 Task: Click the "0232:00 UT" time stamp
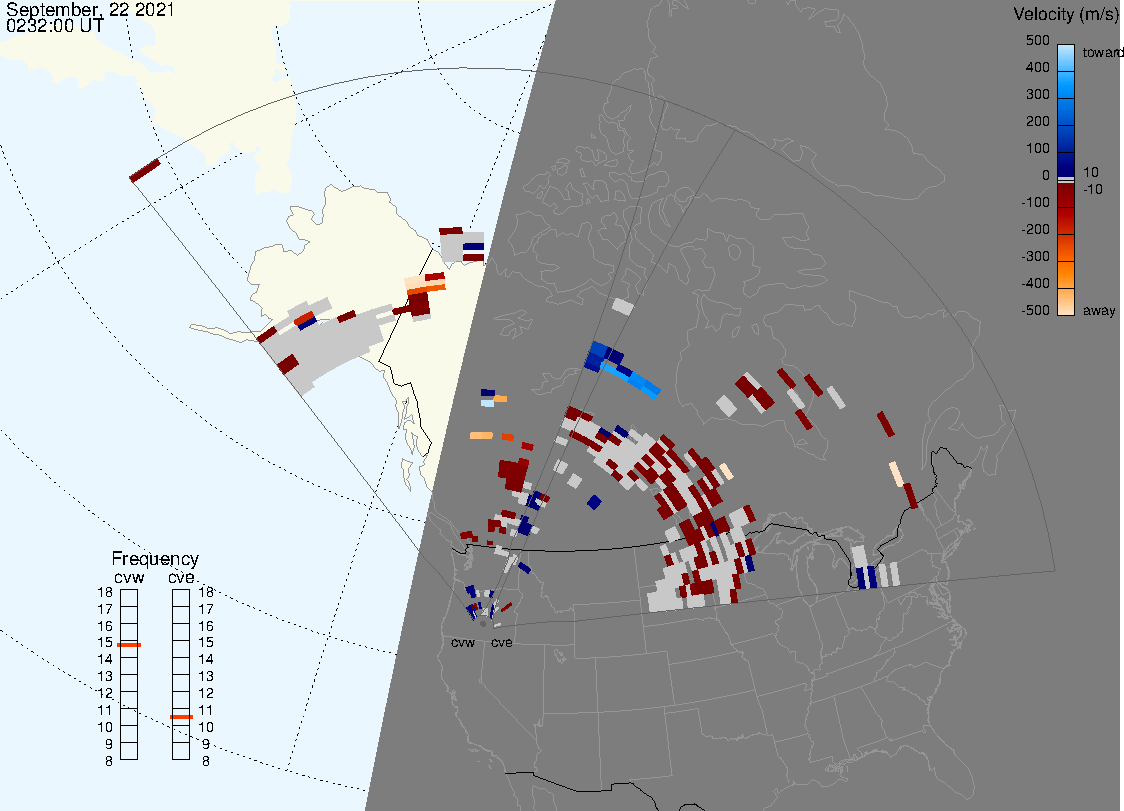[55, 26]
